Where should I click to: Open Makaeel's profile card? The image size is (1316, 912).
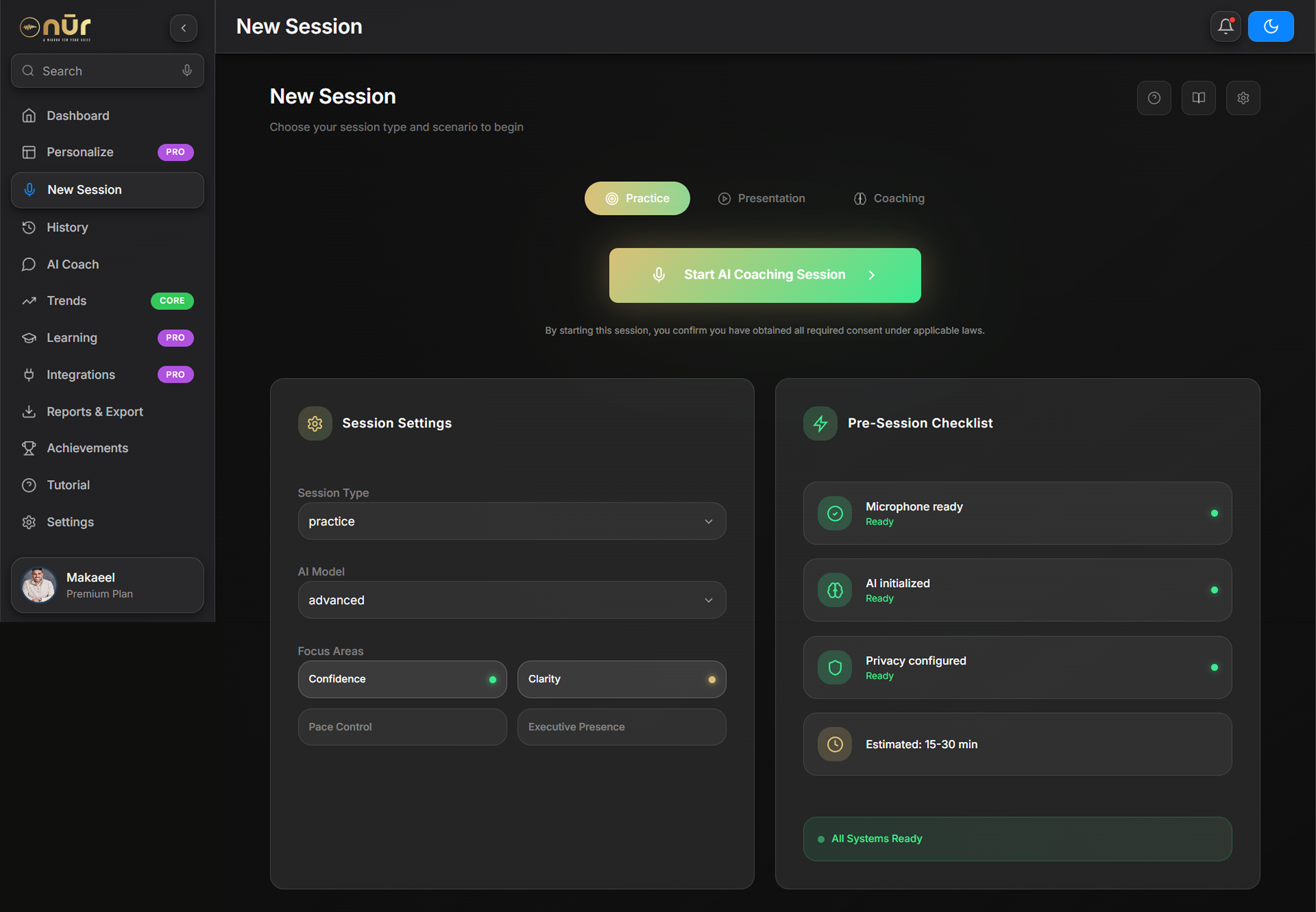point(108,585)
